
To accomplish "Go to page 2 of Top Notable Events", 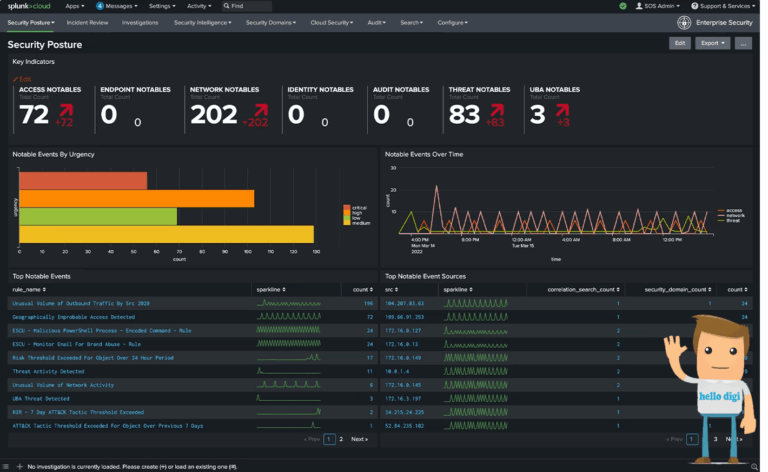I will tap(341, 439).
